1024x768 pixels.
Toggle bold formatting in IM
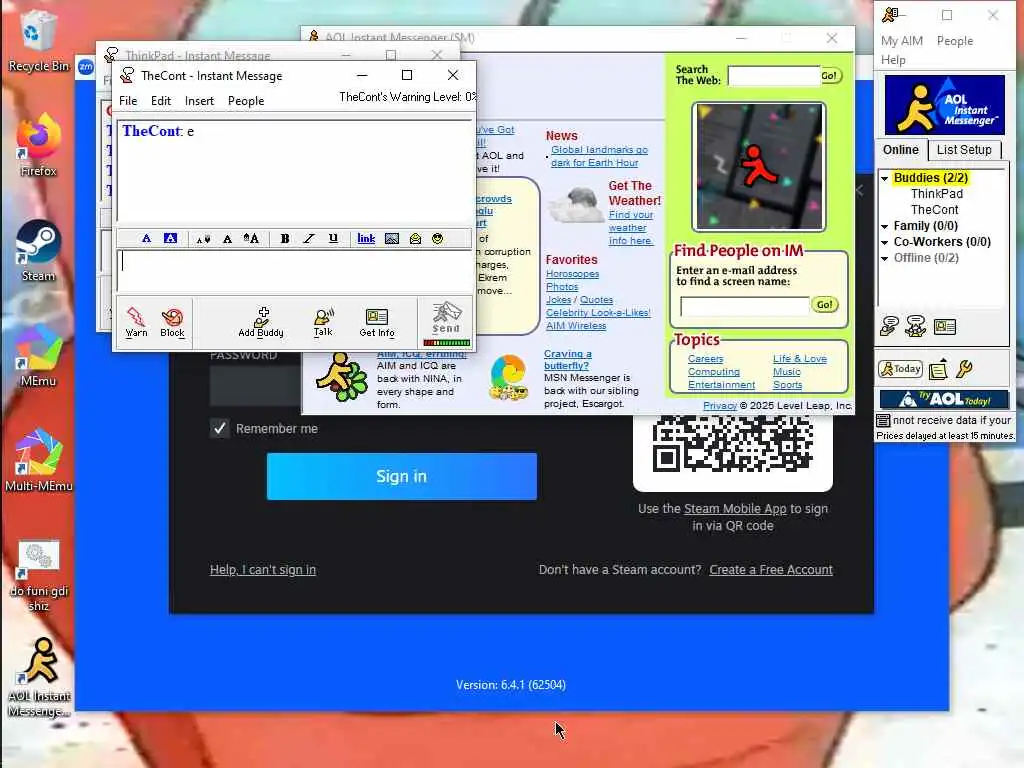pos(285,238)
